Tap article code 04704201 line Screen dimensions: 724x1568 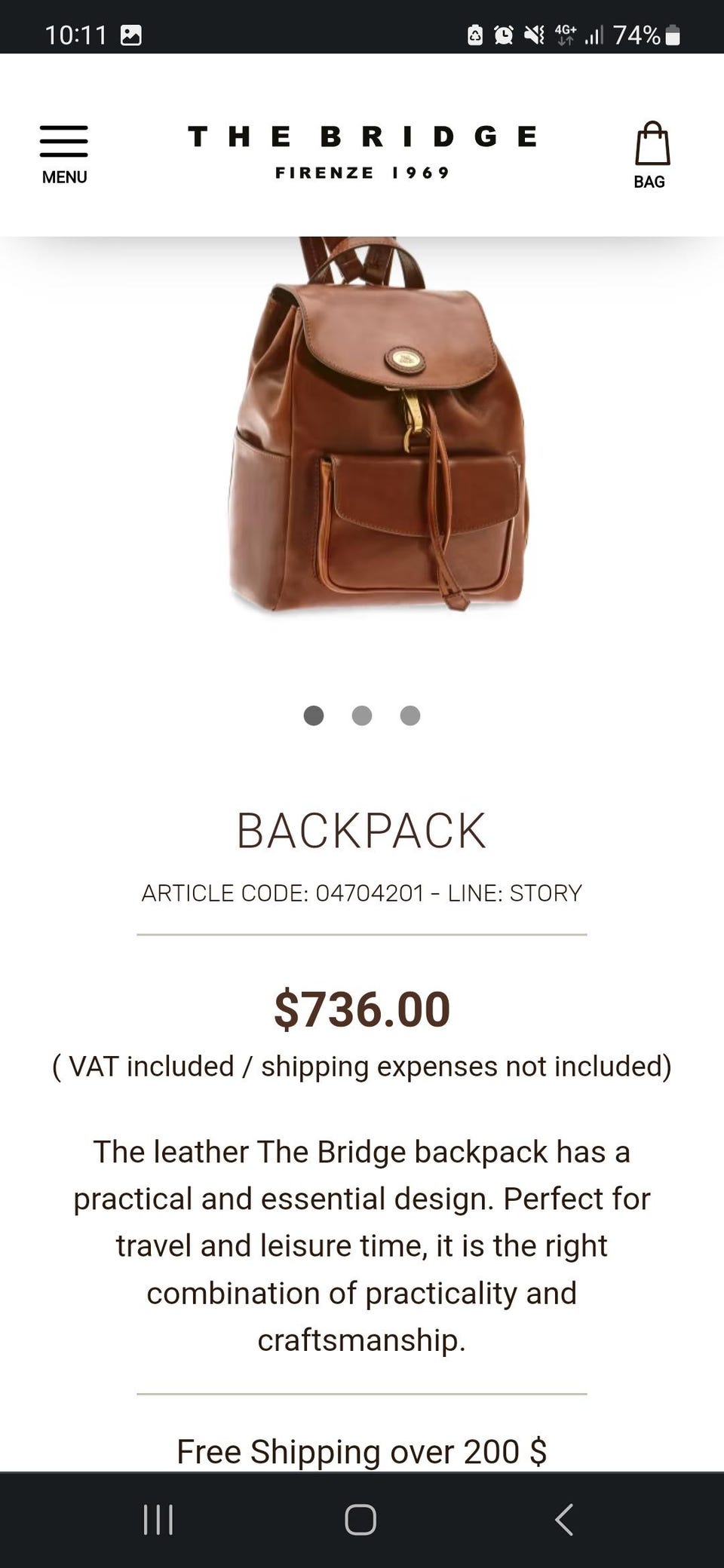coord(362,893)
